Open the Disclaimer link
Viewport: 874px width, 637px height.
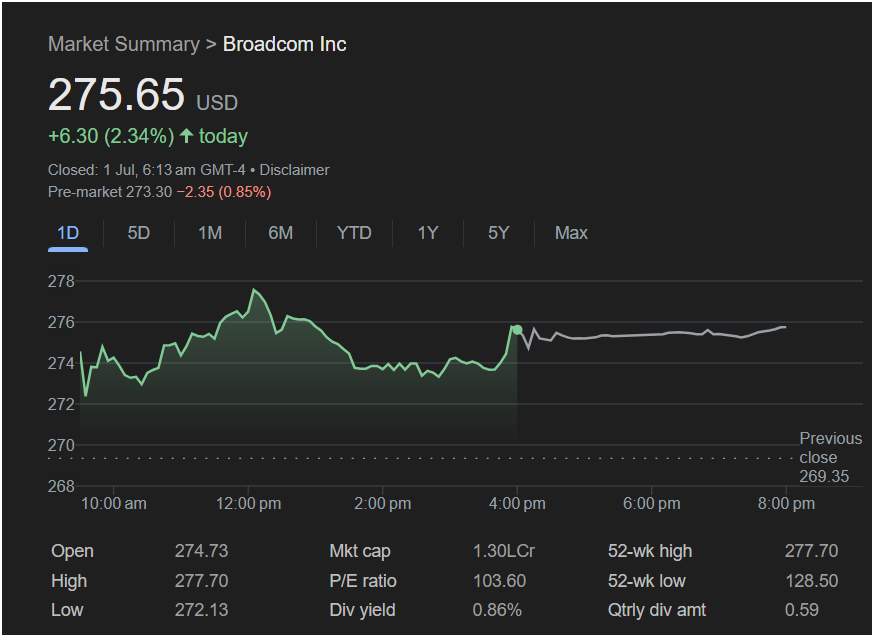tap(294, 170)
